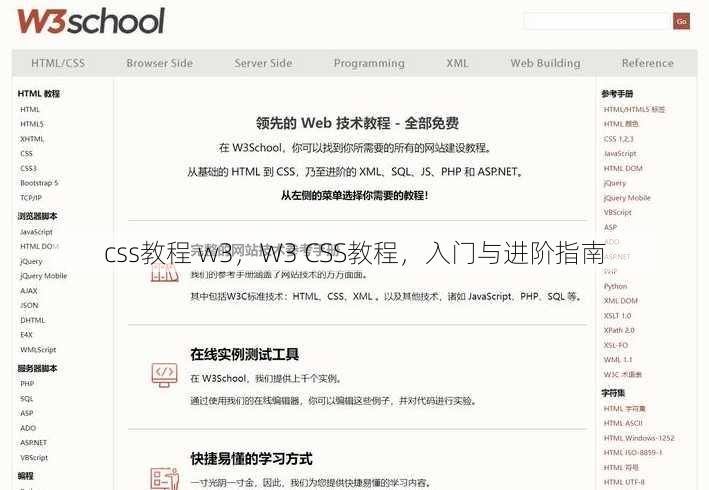Open the ASP.NET link in left sidebar
709x490 pixels.
[33, 443]
